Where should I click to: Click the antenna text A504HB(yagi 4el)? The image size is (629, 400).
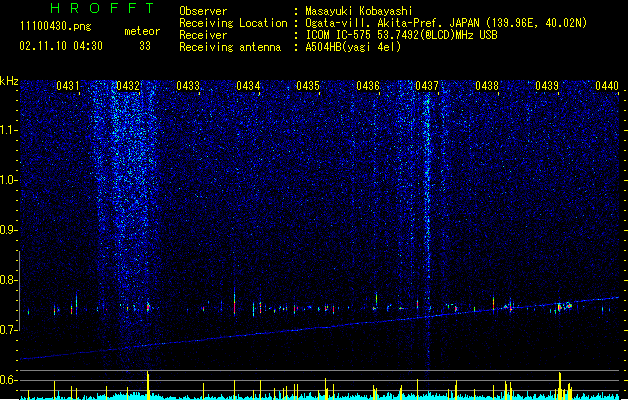coord(353,47)
